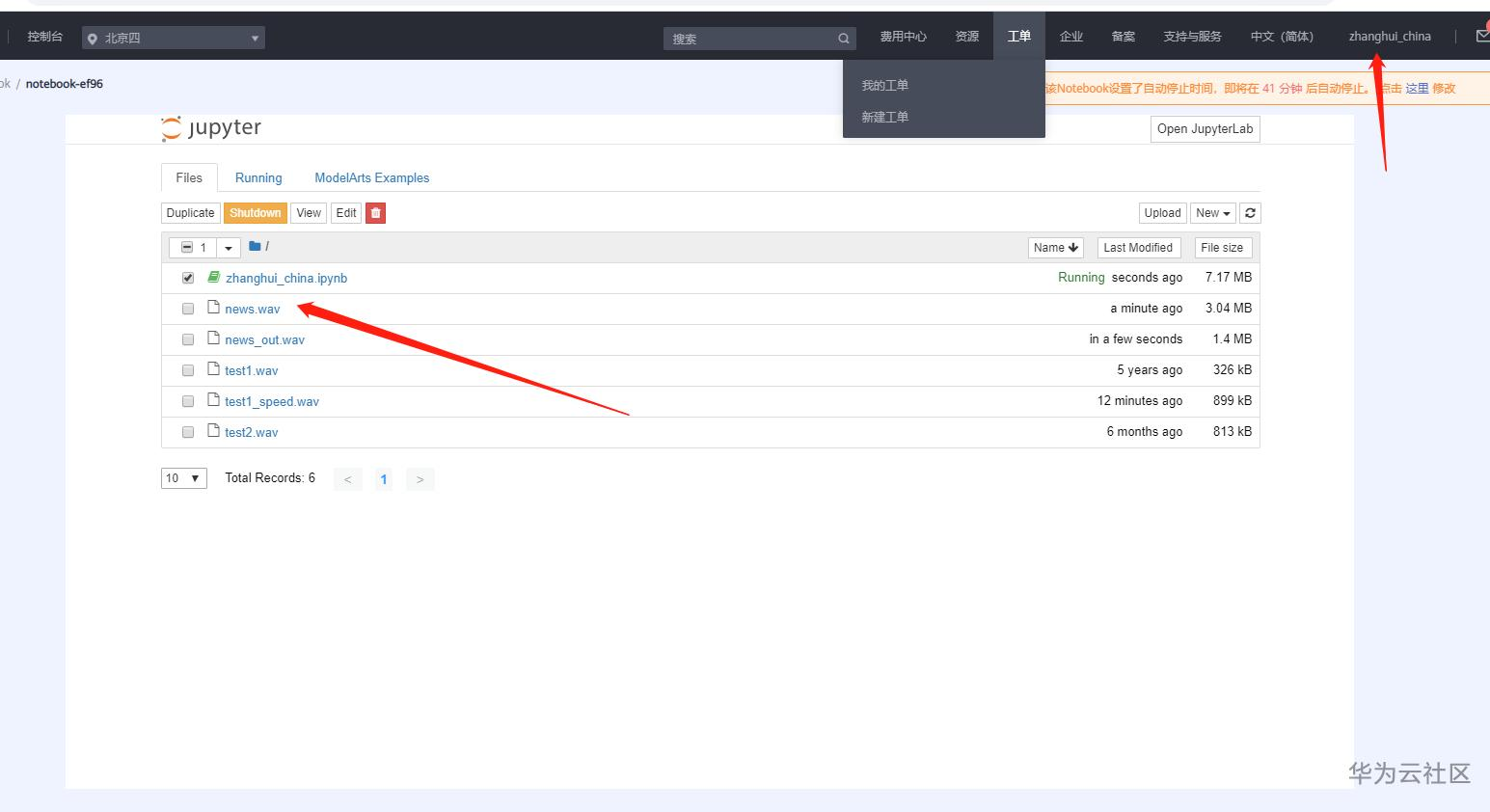Click the file icon beside test2.wav
The width and height of the screenshot is (1490, 812).
(x=214, y=431)
